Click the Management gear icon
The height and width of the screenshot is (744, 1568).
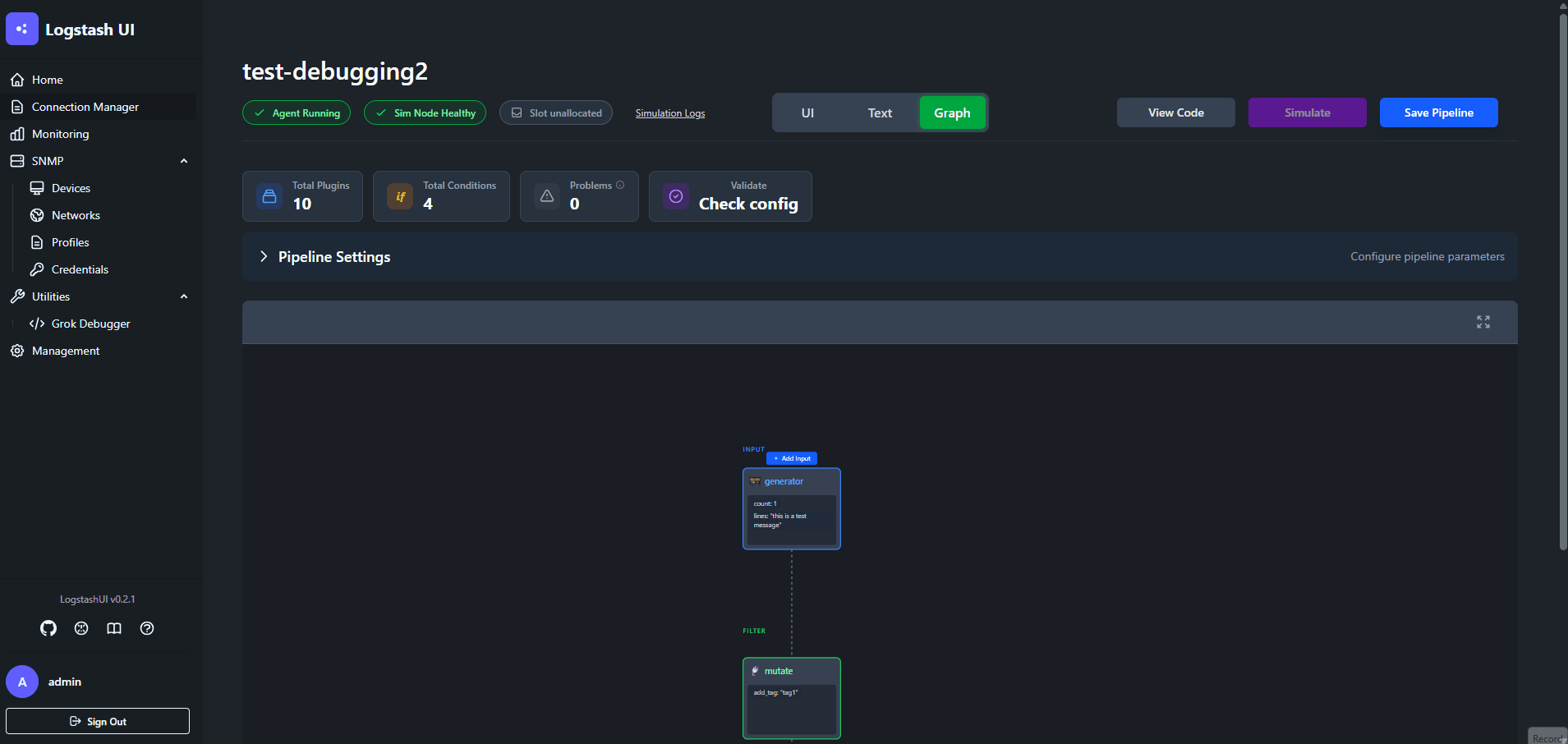[17, 351]
